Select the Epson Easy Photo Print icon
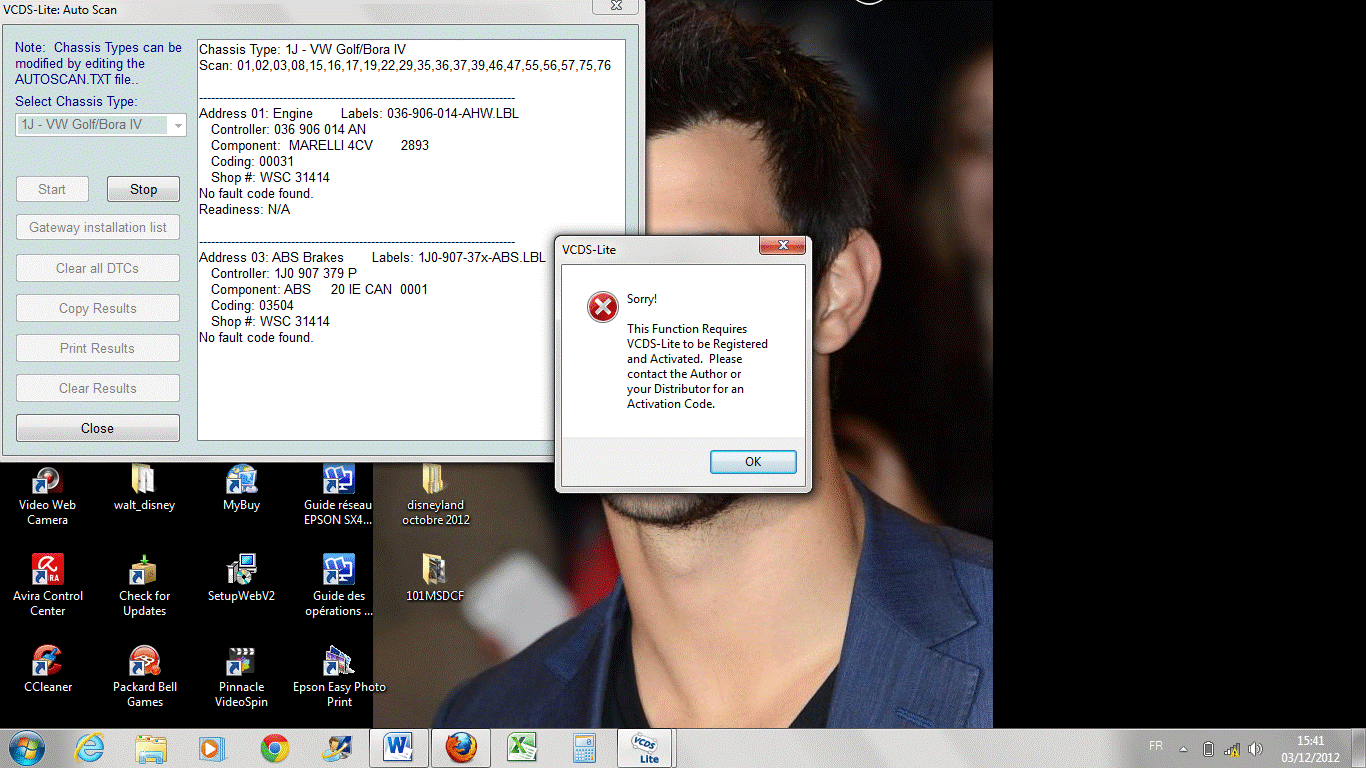The image size is (1366, 768). coord(338,677)
